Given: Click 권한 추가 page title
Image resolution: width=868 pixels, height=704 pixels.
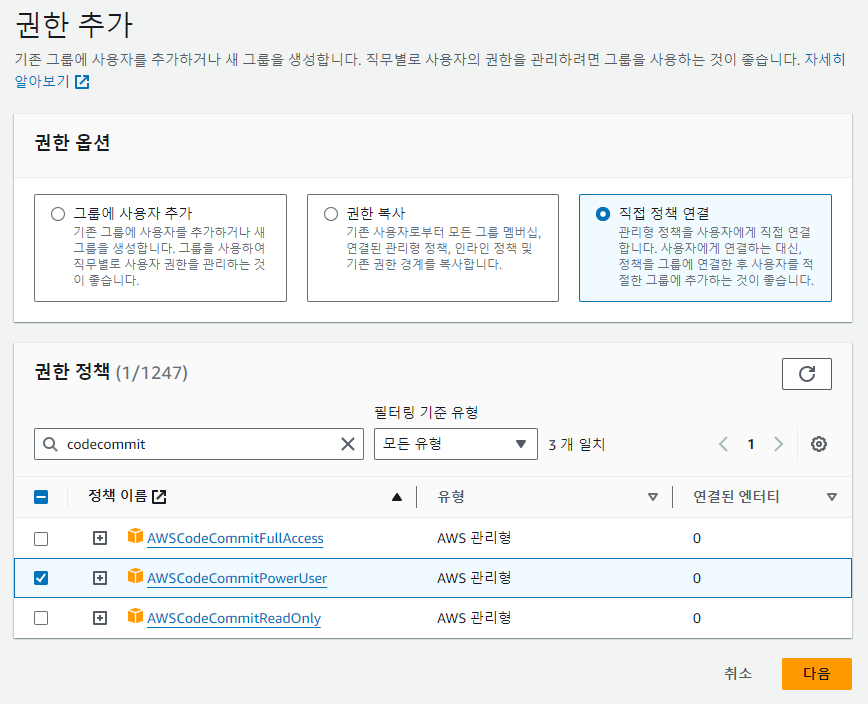Looking at the screenshot, I should click(x=74, y=25).
